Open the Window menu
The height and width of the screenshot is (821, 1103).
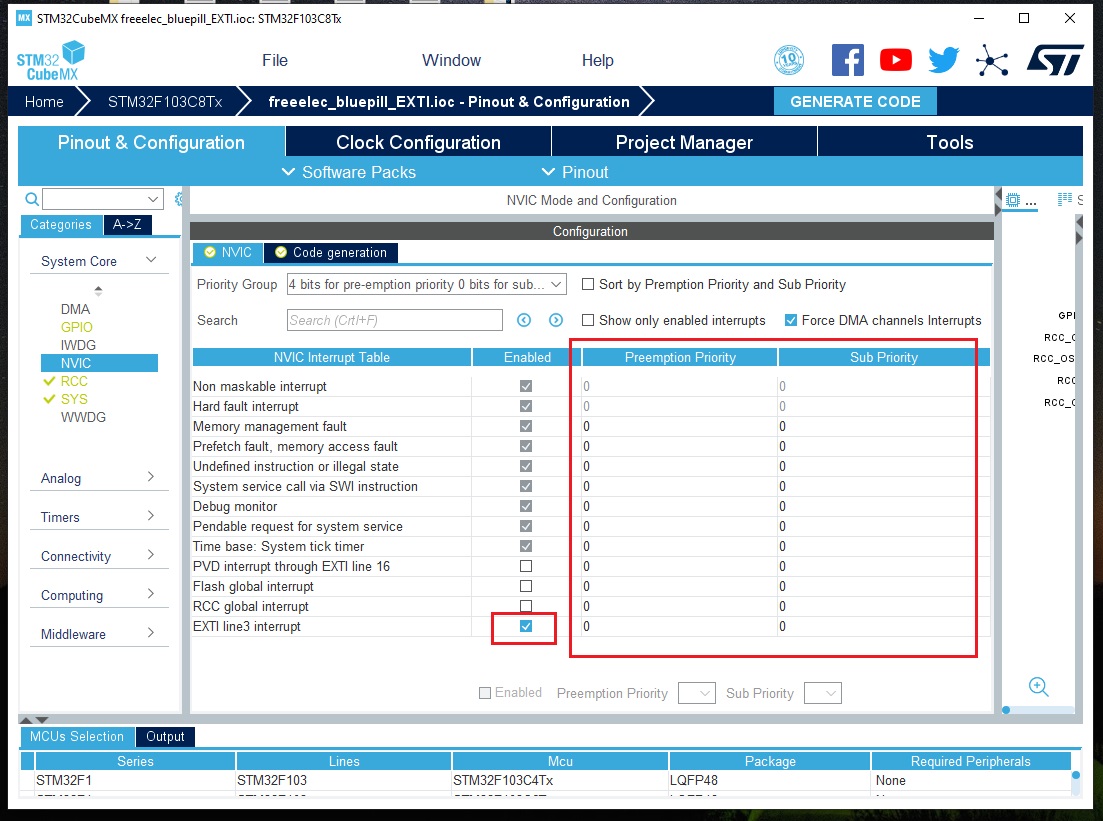[x=452, y=61]
